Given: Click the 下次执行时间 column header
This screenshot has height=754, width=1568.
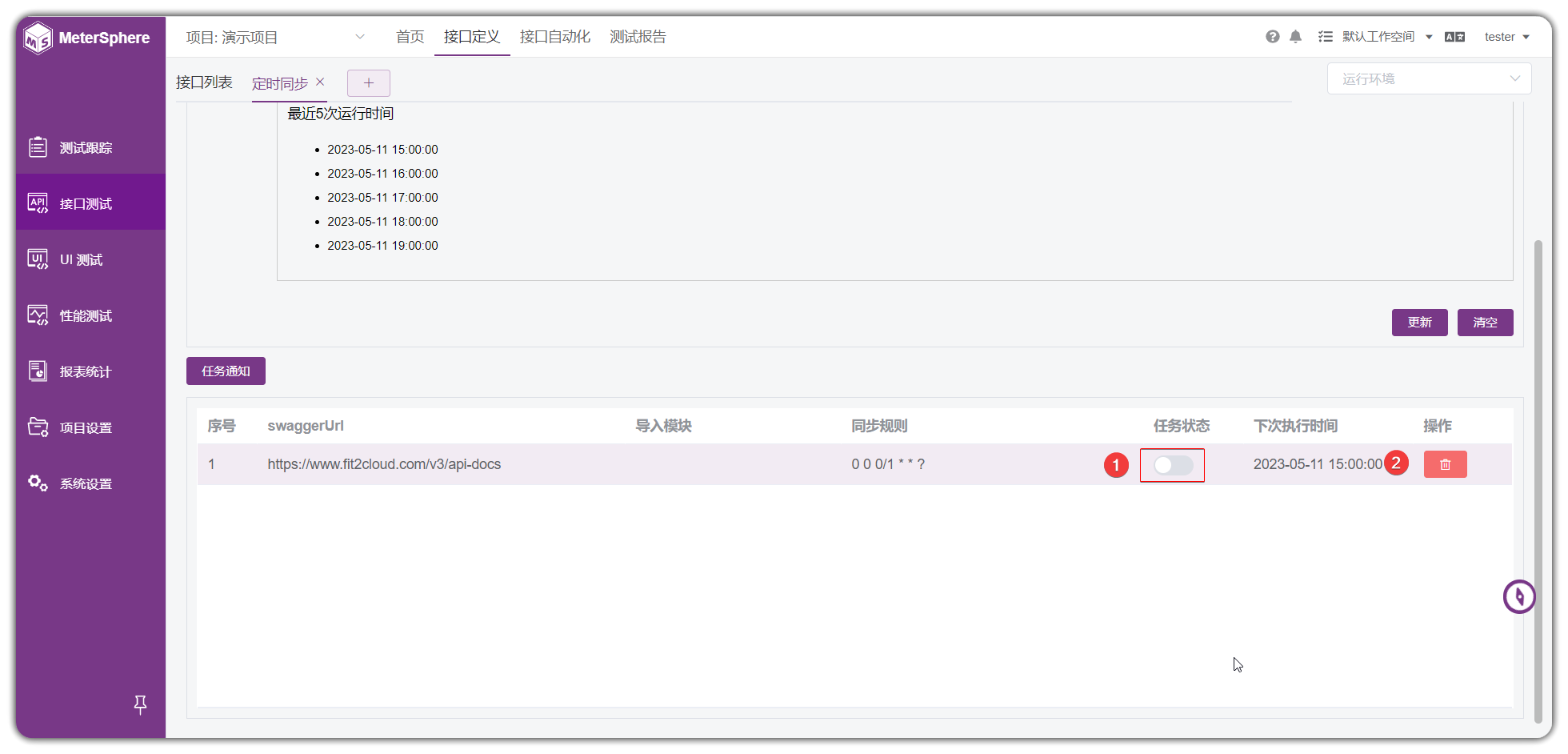Looking at the screenshot, I should click(x=1295, y=426).
